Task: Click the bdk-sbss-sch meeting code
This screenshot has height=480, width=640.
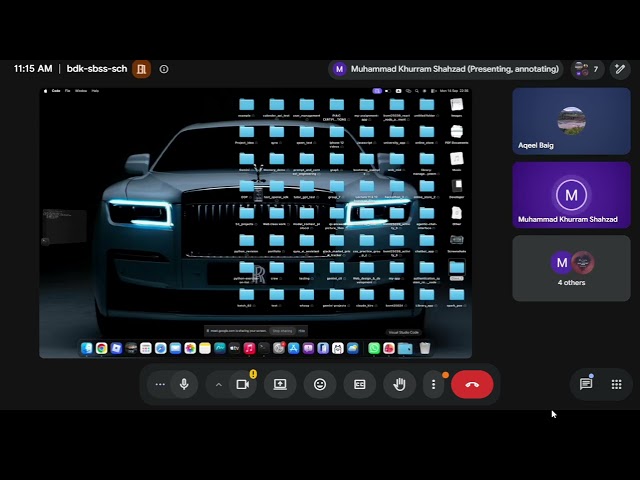Action: pyautogui.click(x=97, y=69)
